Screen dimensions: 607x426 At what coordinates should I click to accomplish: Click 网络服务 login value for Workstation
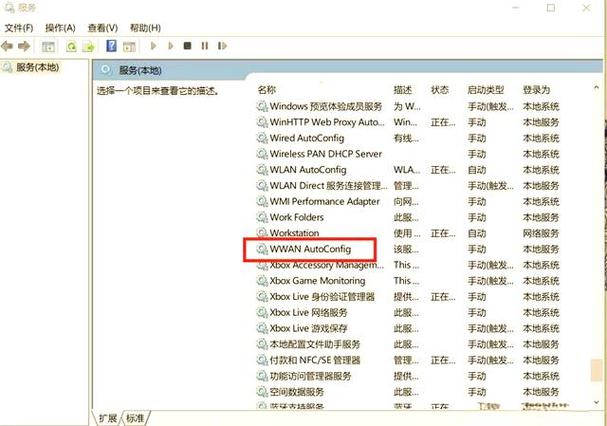541,233
